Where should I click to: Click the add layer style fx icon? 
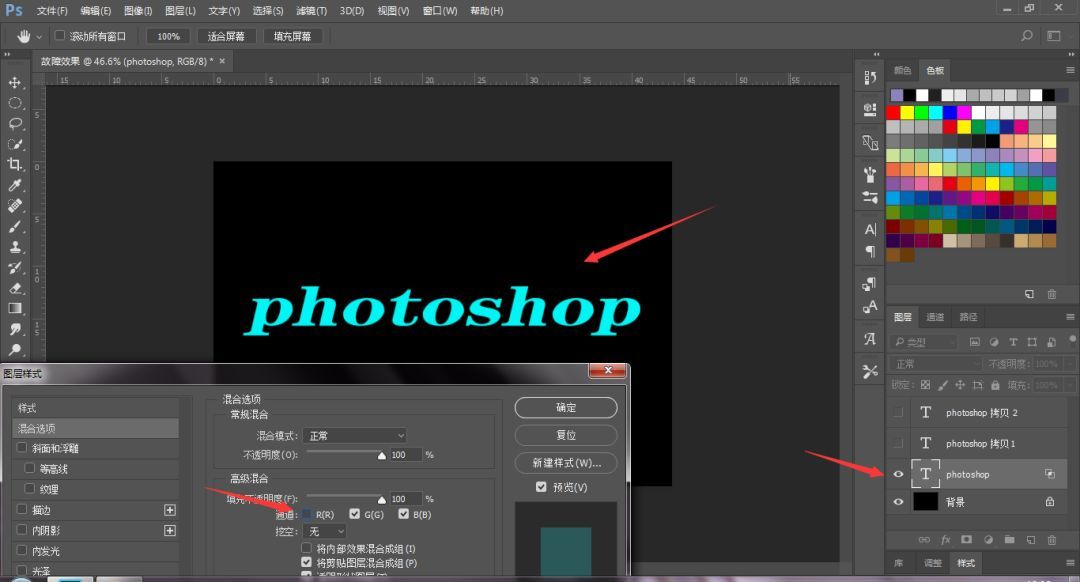[946, 540]
